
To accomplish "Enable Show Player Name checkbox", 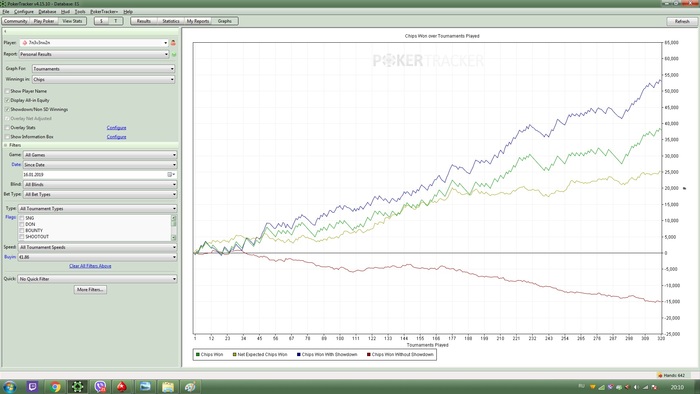I will (x=7, y=91).
